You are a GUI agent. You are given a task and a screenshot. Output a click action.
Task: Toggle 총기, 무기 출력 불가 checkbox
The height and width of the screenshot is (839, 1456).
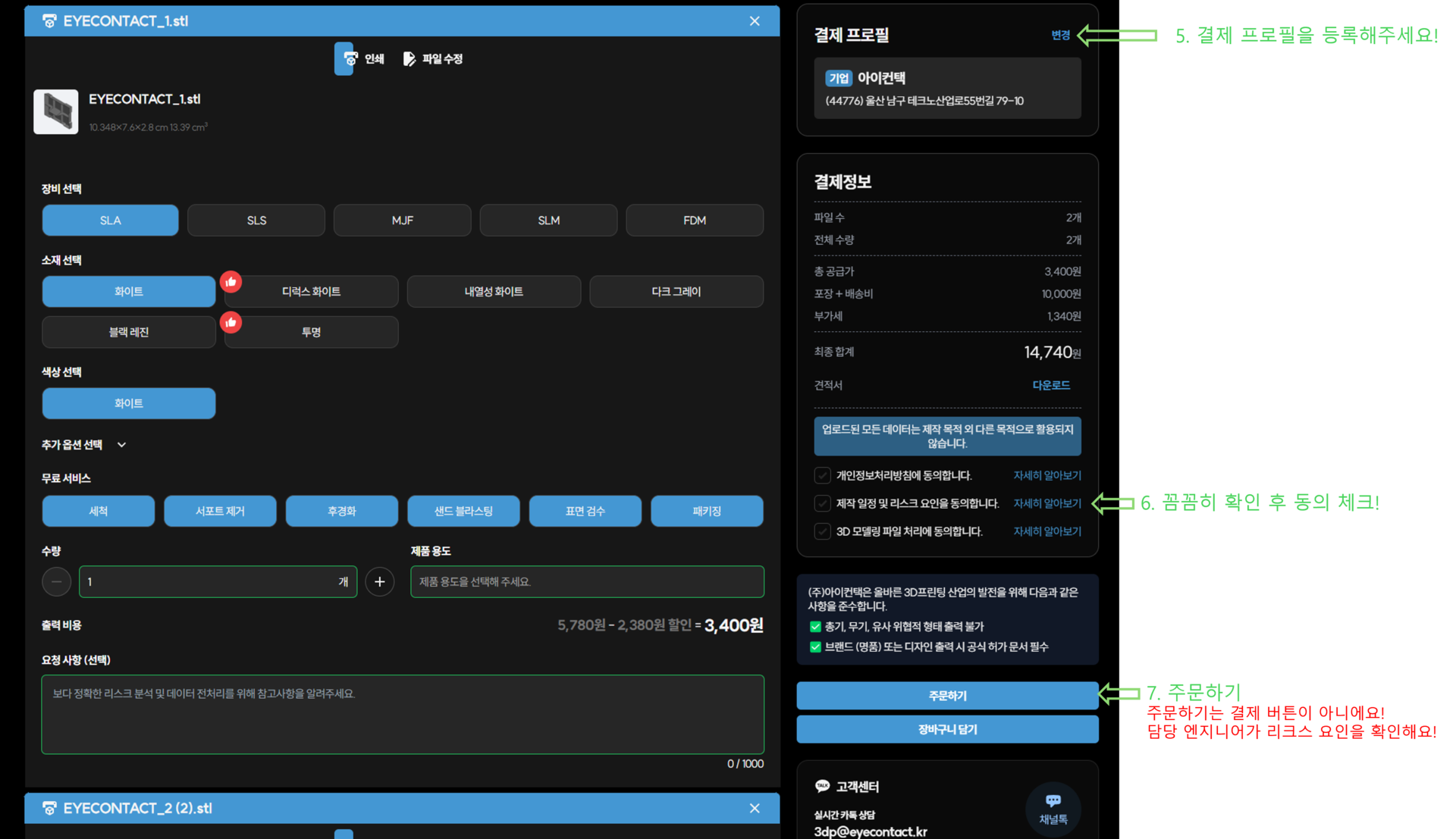[815, 627]
